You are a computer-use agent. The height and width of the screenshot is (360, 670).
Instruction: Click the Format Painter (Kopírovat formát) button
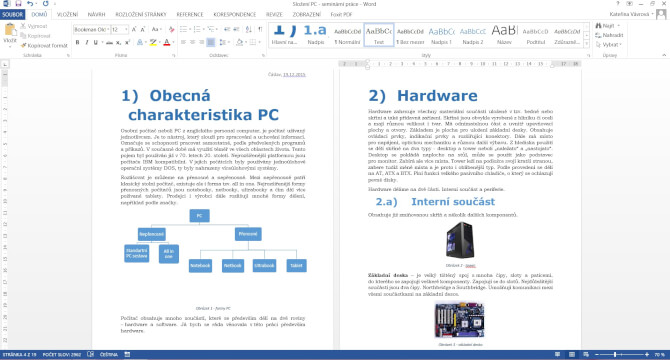pyautogui.click(x=45, y=45)
